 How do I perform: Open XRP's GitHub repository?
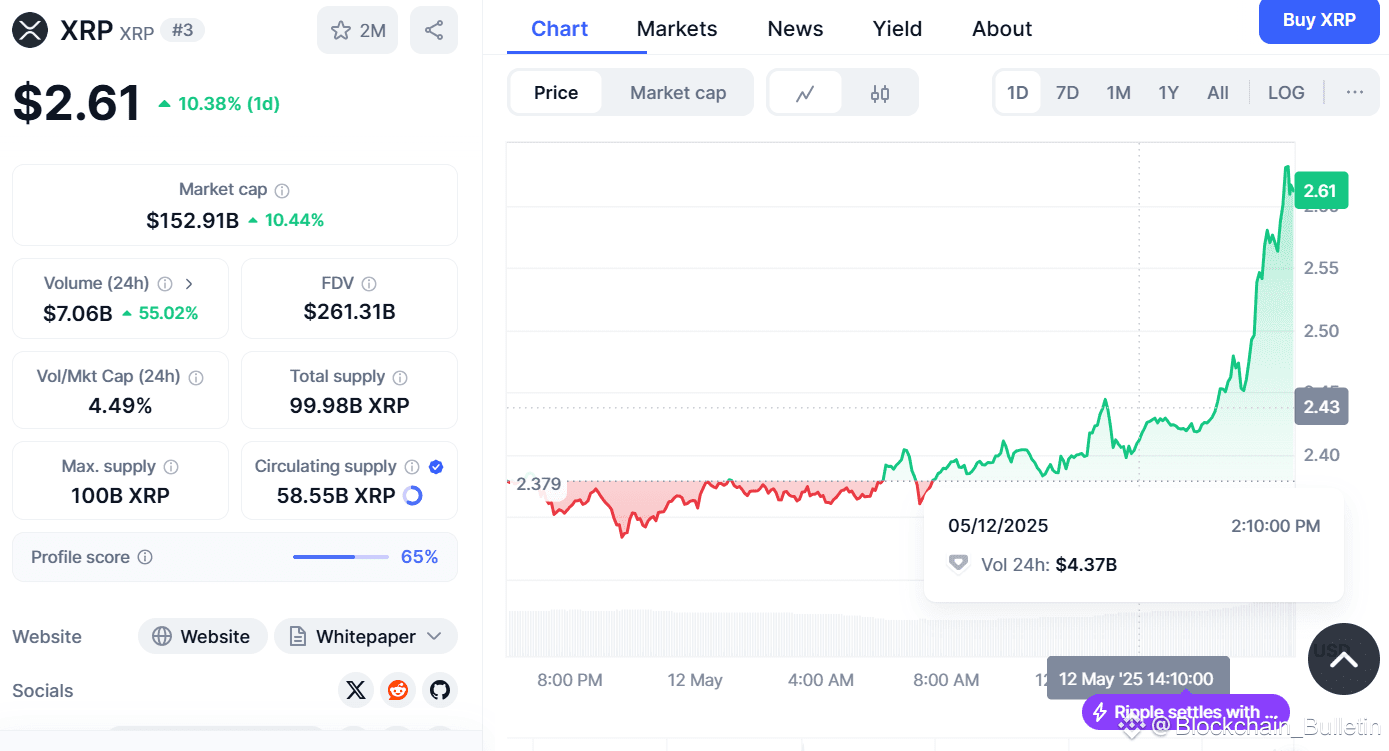point(440,690)
